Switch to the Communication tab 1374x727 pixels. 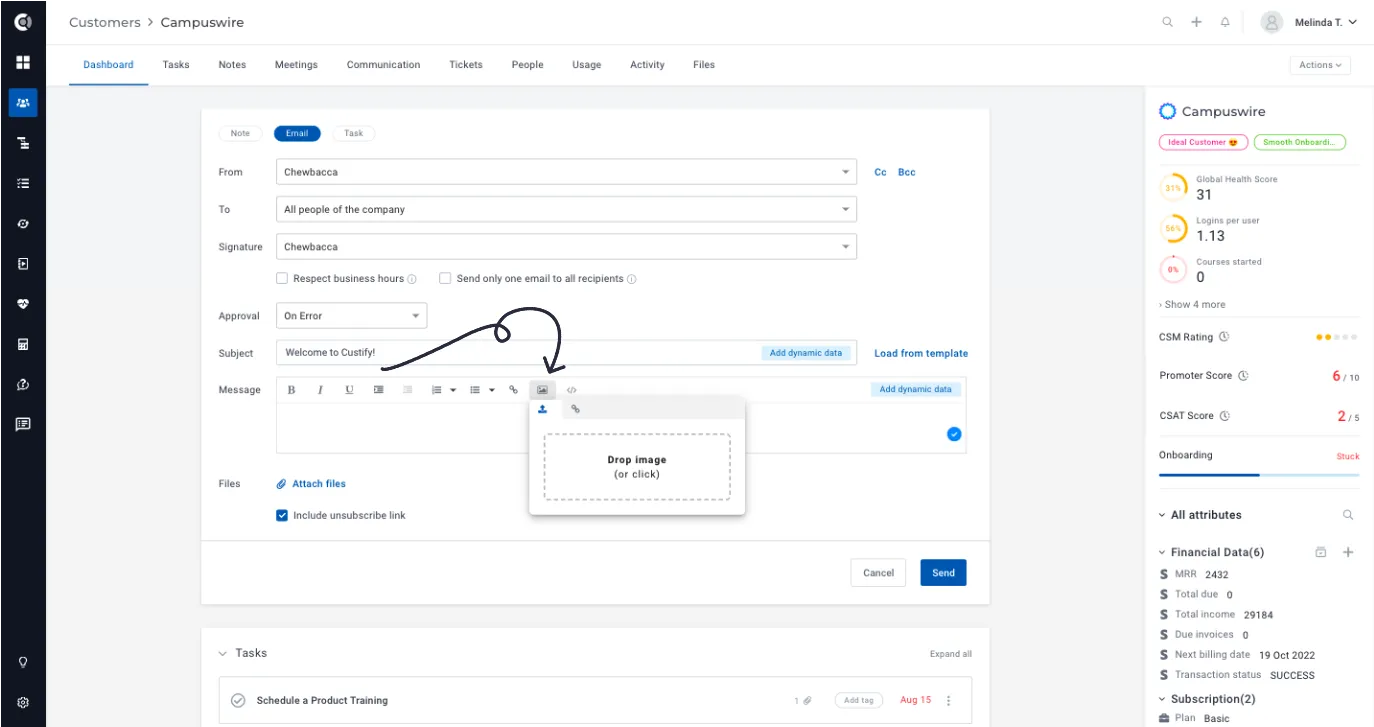pyautogui.click(x=383, y=65)
